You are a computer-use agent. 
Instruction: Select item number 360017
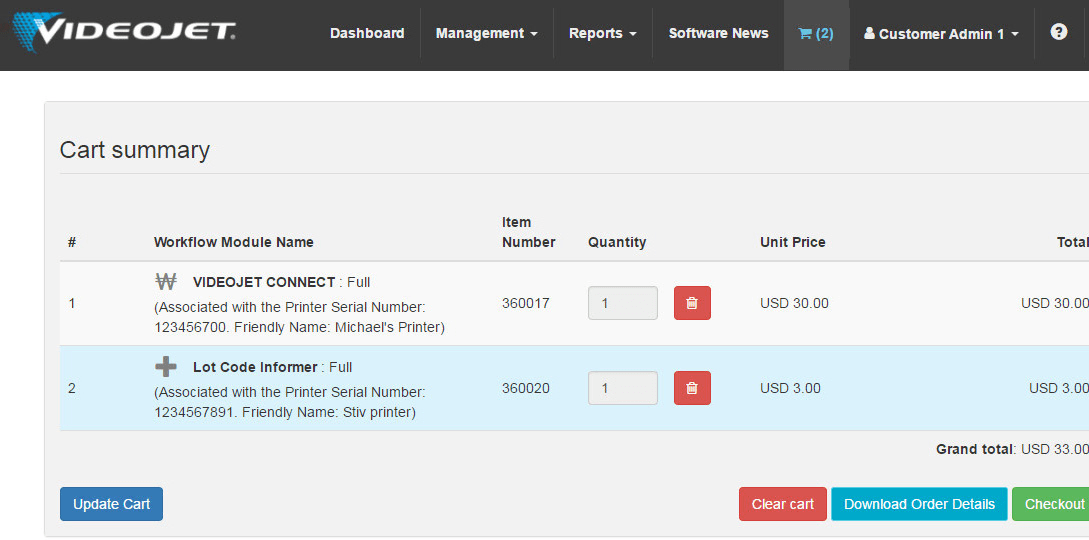pos(526,303)
